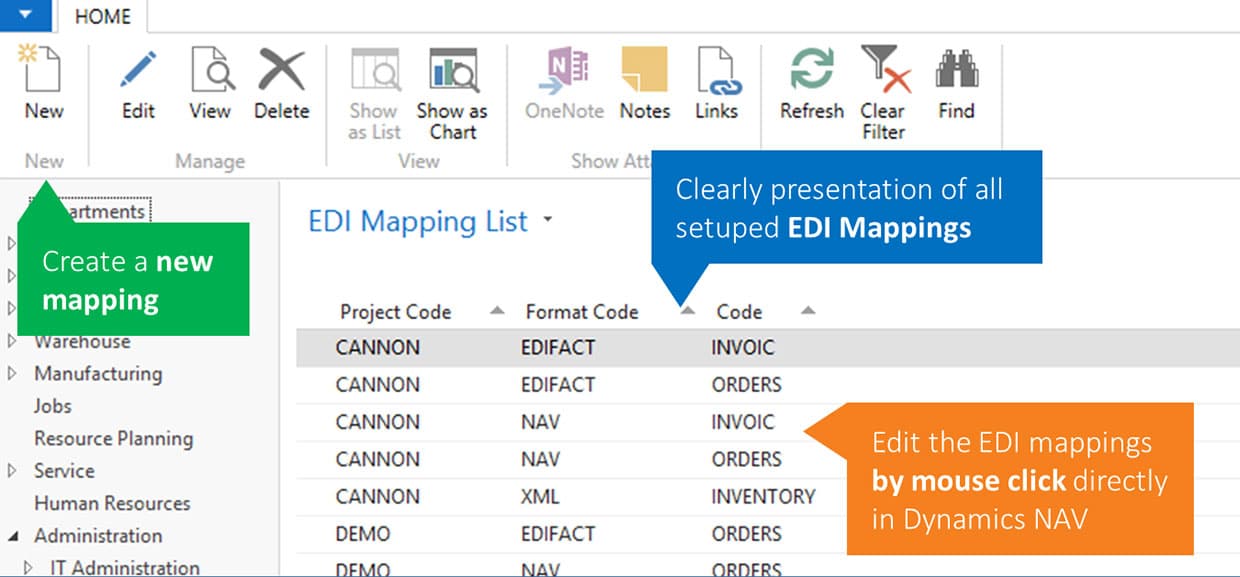
Task: Select Administration in navigation tree
Action: click(98, 535)
